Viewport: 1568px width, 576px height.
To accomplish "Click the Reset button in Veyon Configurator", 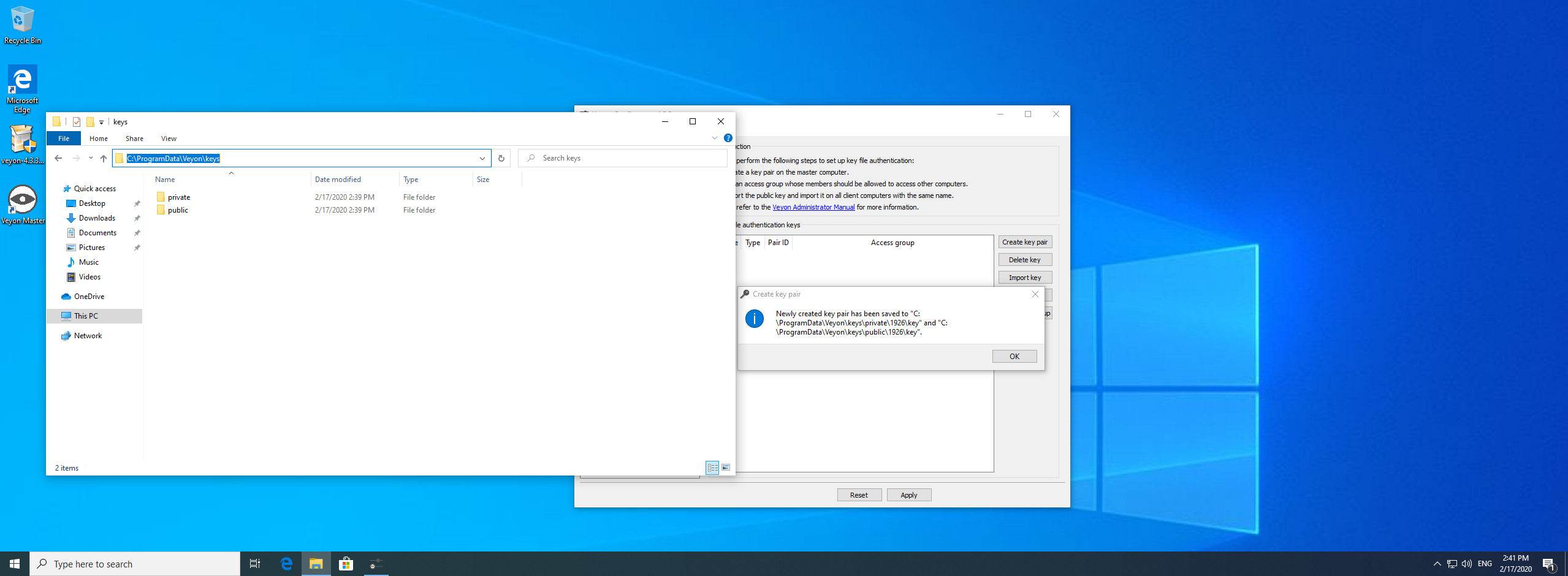I will coord(859,495).
